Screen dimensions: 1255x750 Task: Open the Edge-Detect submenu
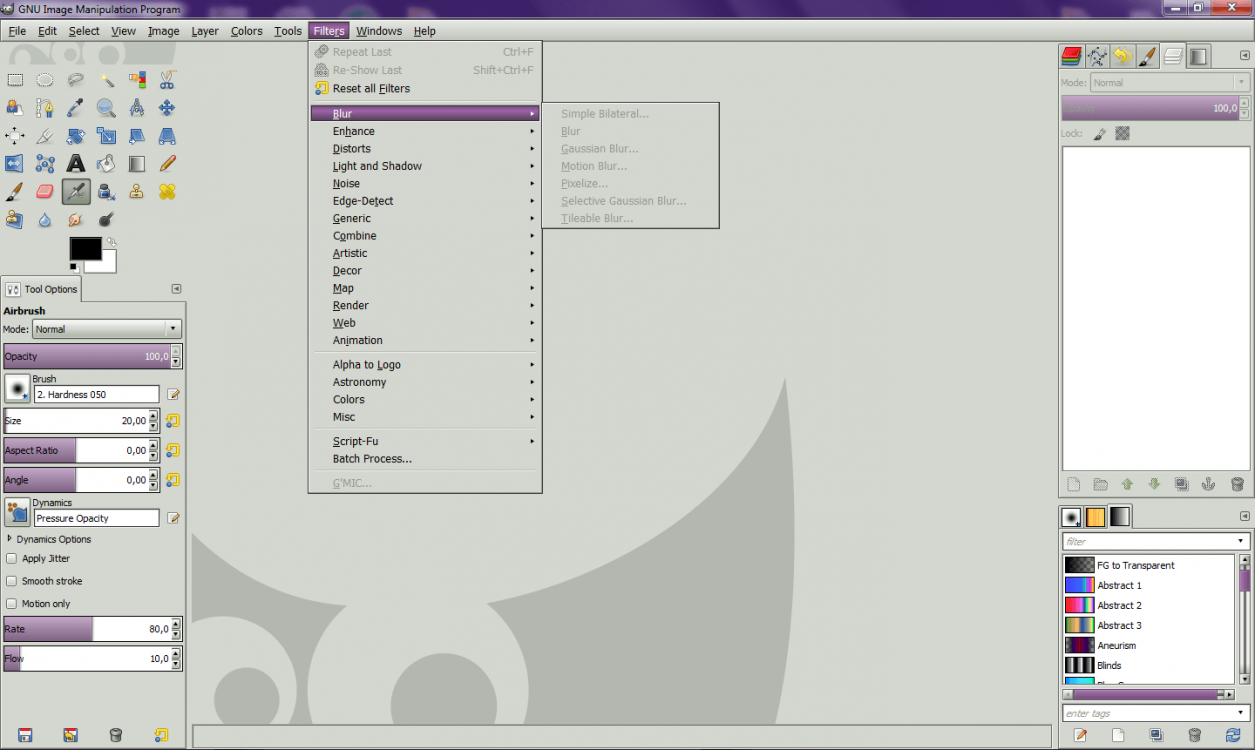pos(424,201)
